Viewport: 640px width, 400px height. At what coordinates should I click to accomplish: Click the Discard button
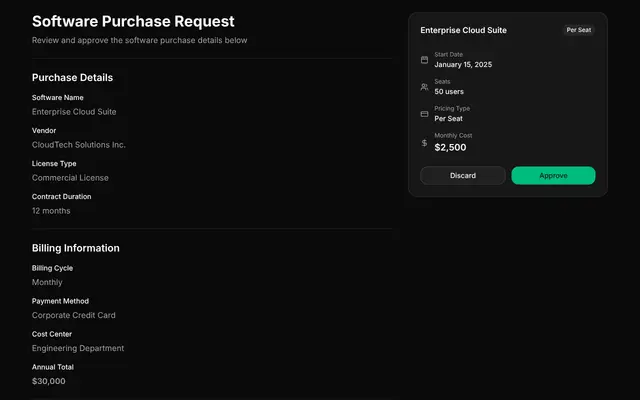(x=463, y=176)
